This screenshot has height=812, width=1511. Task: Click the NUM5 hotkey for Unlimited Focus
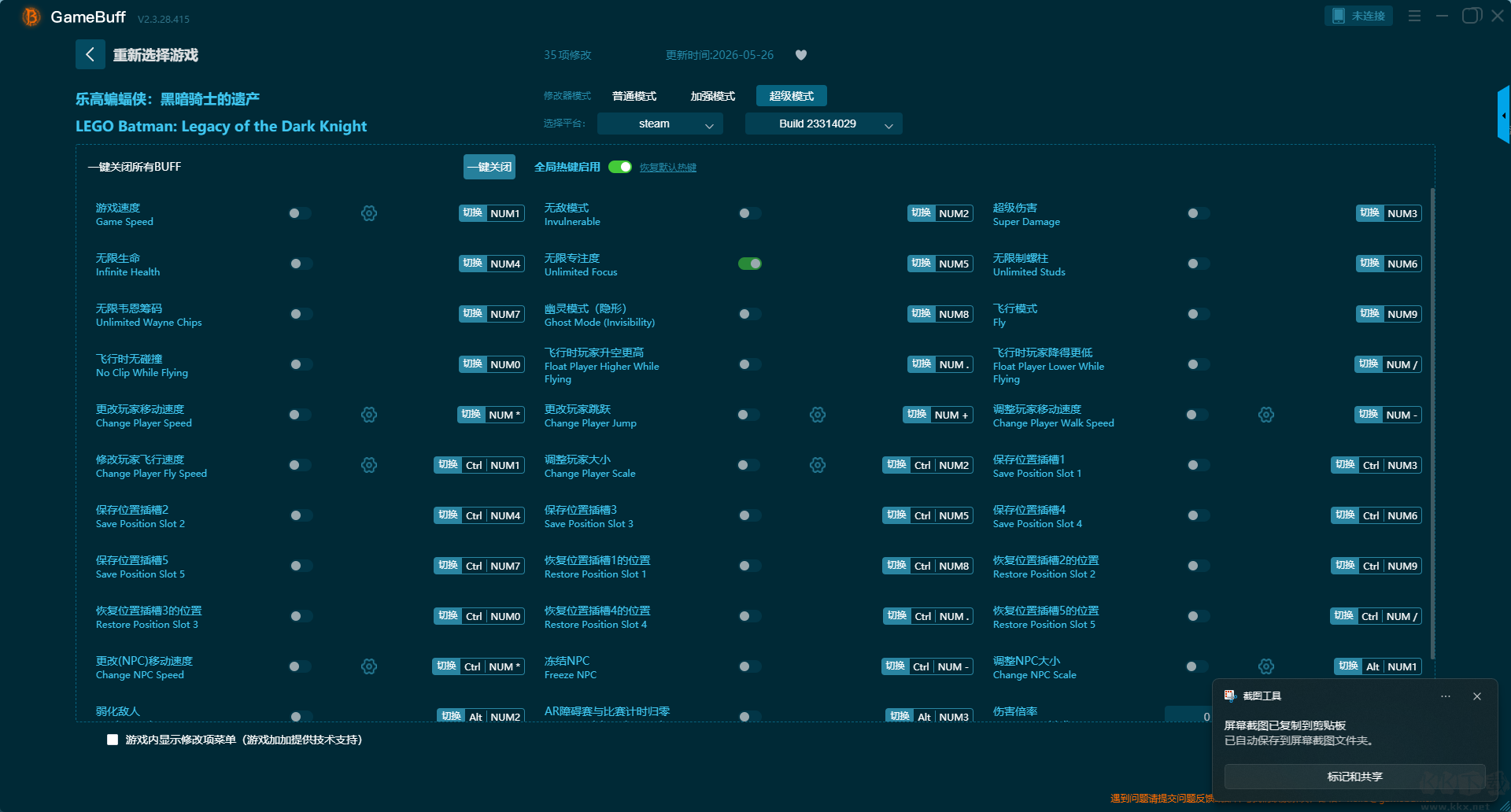pos(954,264)
